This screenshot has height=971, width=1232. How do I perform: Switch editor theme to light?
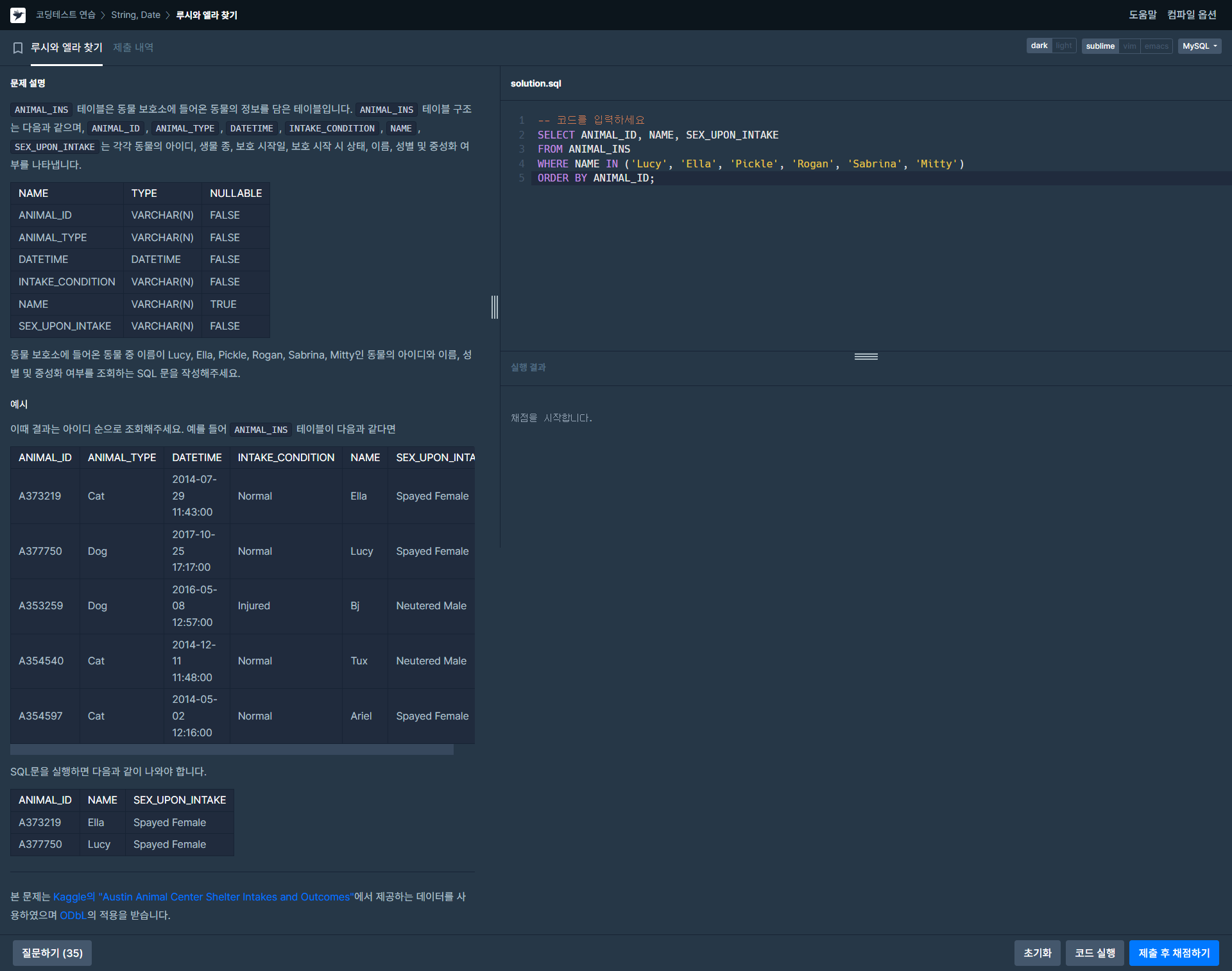(1063, 46)
